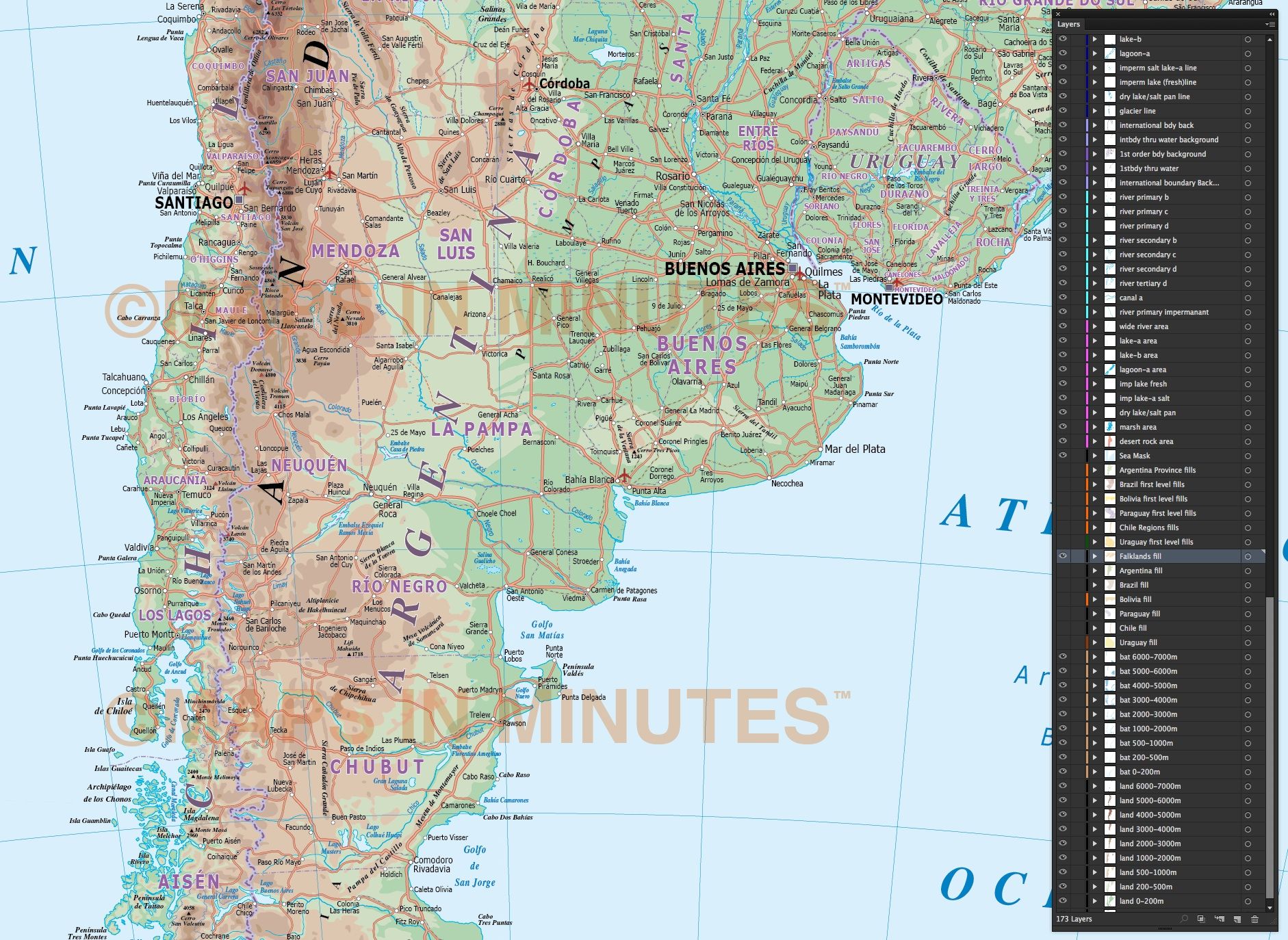The image size is (1288, 940).
Task: Expand Uraguay fill layer
Action: tap(1094, 642)
